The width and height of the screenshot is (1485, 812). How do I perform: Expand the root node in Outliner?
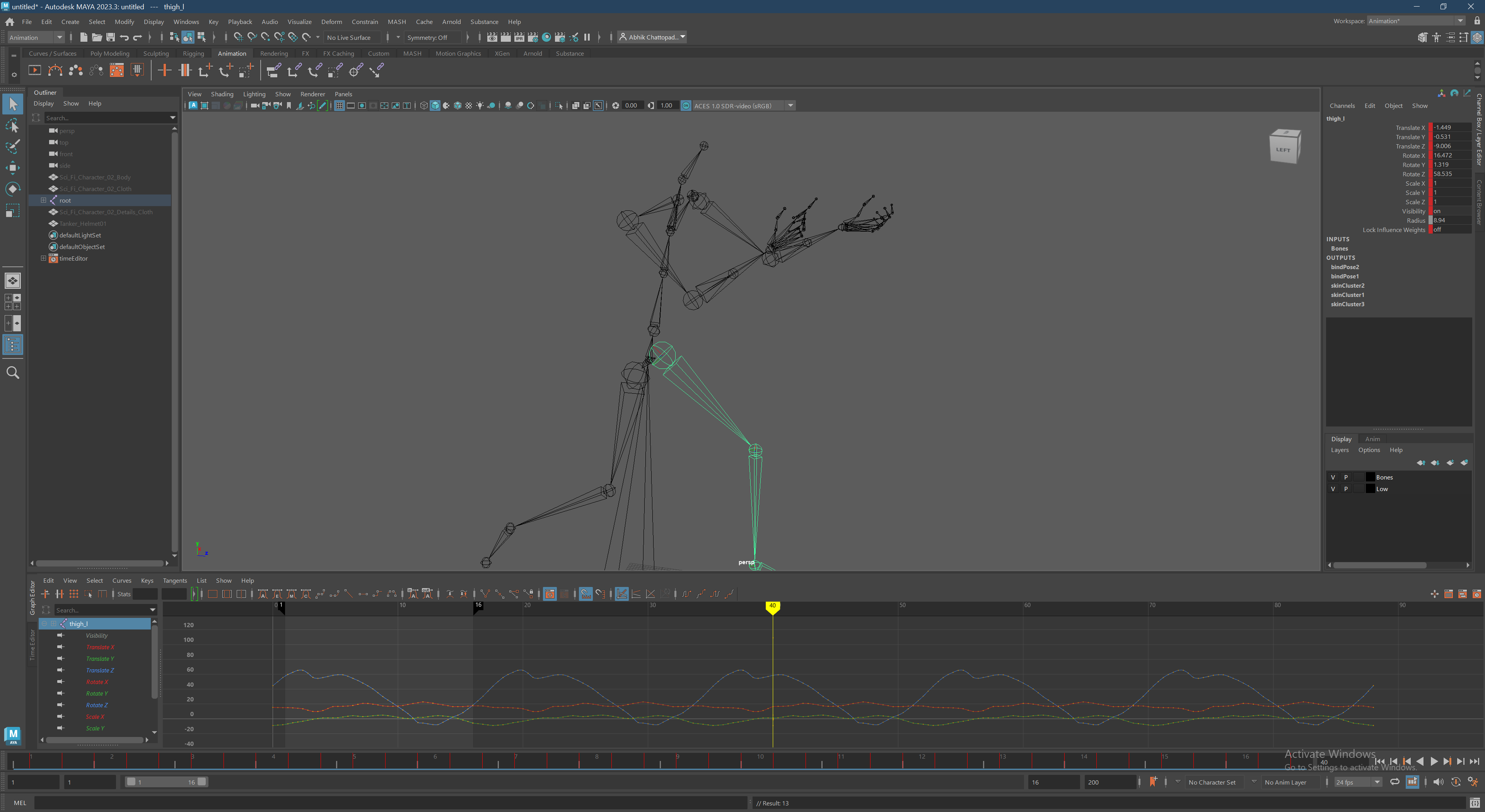pyautogui.click(x=43, y=201)
